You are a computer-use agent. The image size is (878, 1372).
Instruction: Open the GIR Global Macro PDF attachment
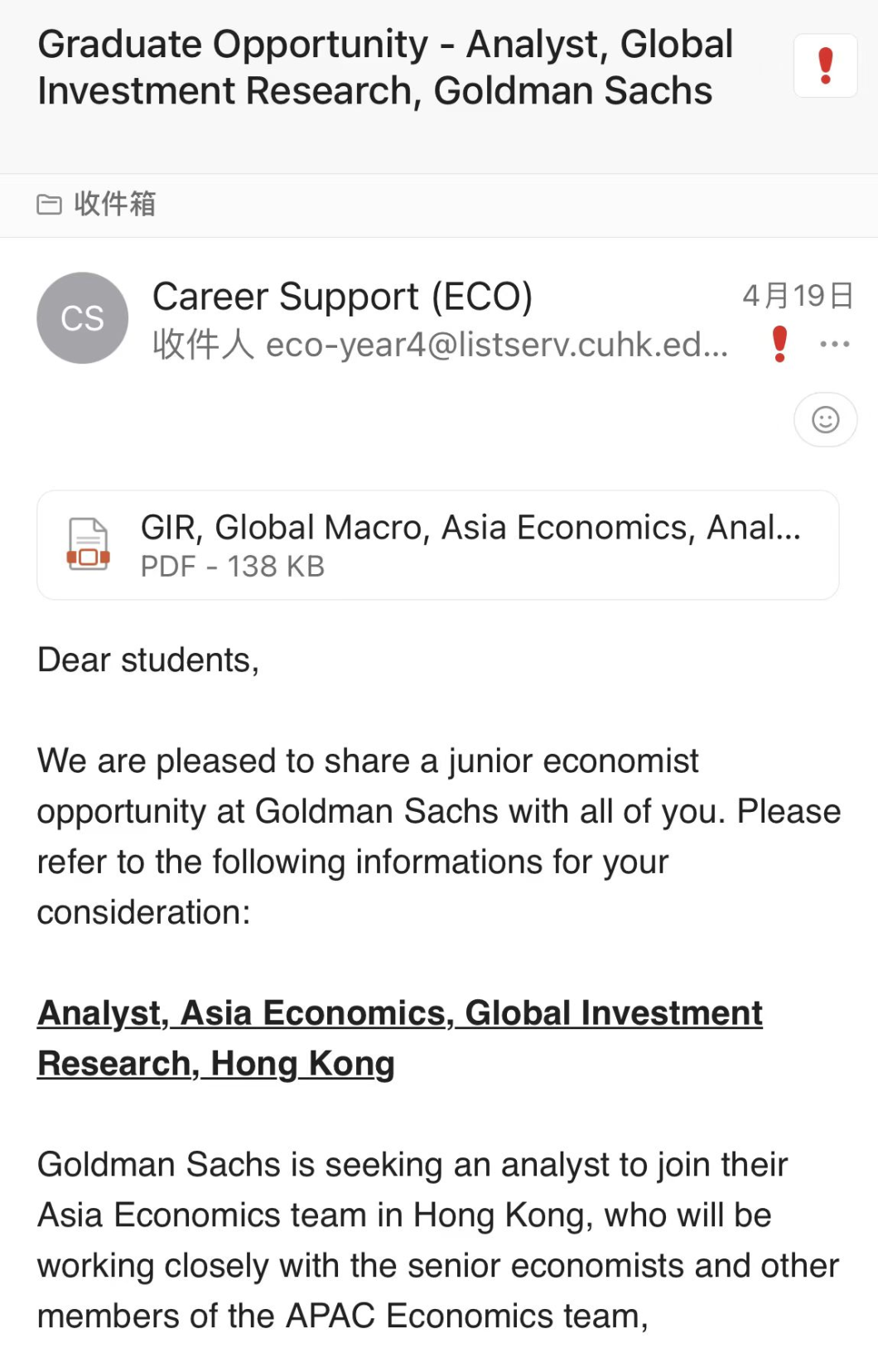click(x=438, y=545)
